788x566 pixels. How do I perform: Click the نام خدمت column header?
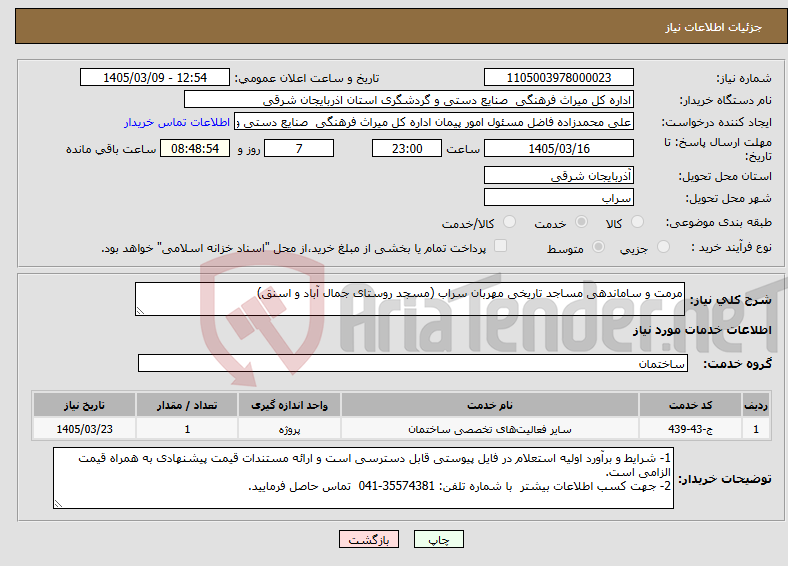click(x=490, y=405)
